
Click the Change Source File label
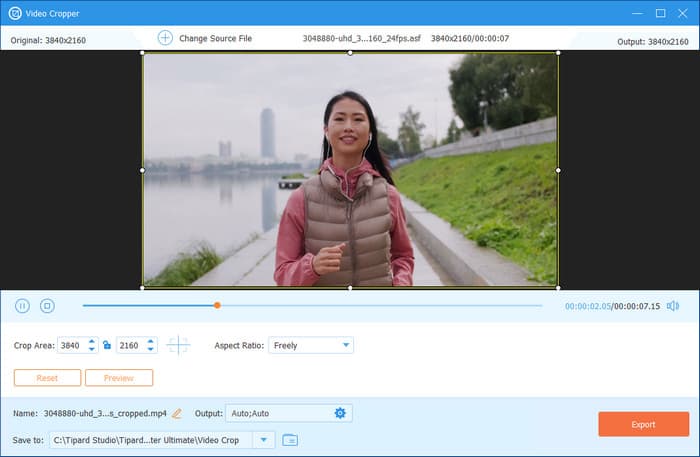click(215, 38)
